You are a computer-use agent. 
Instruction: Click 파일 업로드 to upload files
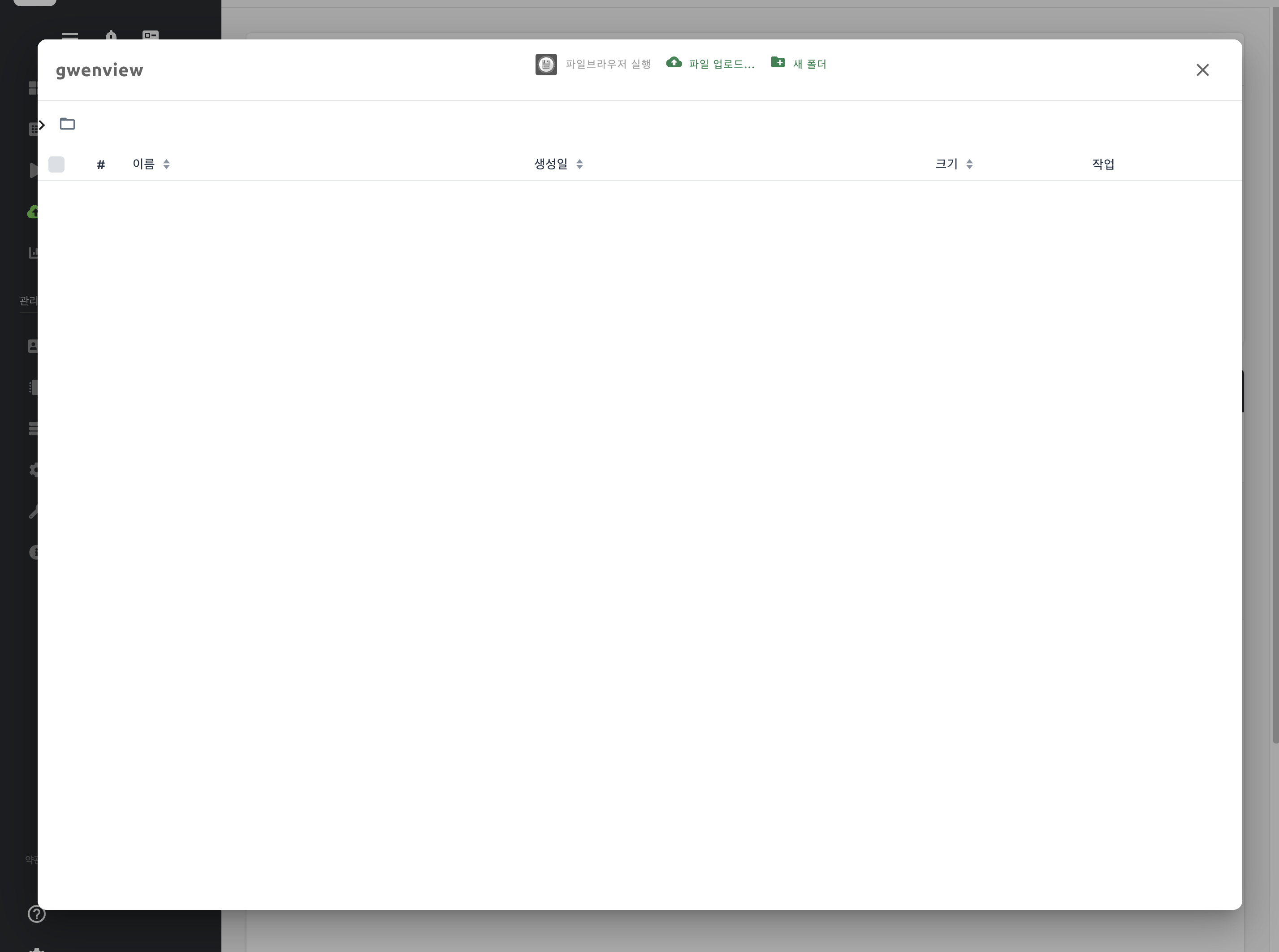710,63
